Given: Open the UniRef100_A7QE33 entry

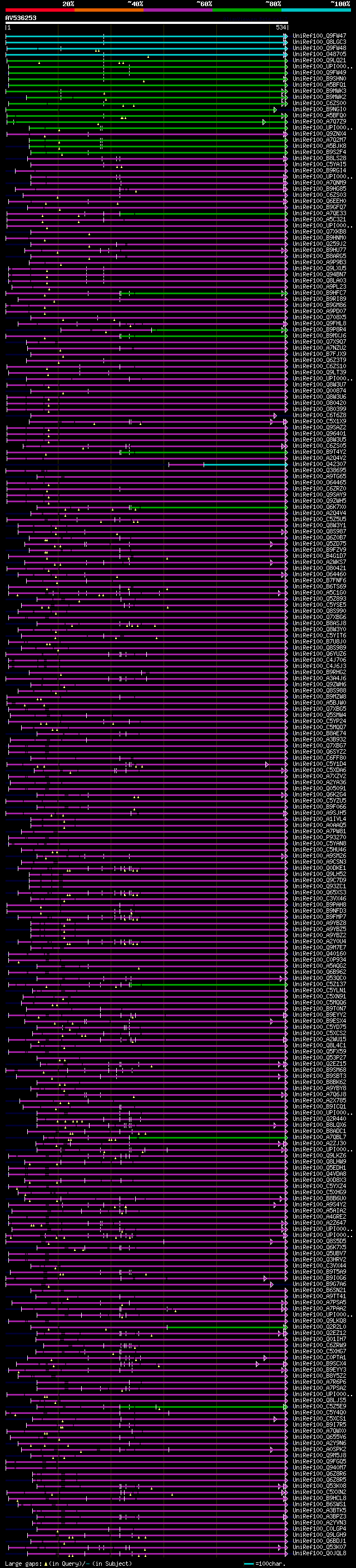Looking at the screenshot, I should (x=319, y=213).
